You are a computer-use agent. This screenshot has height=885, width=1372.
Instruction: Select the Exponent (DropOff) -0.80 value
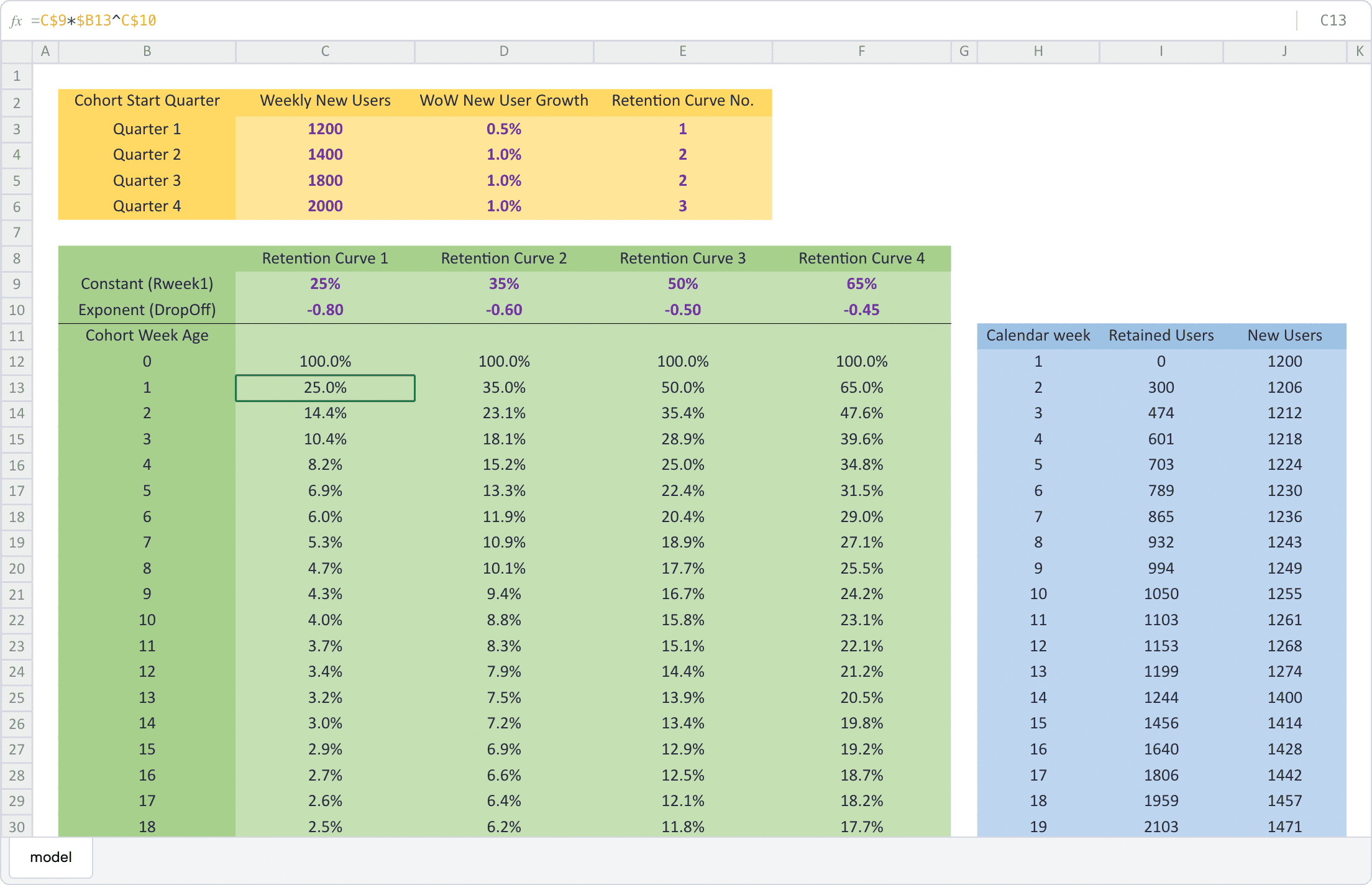pos(325,310)
